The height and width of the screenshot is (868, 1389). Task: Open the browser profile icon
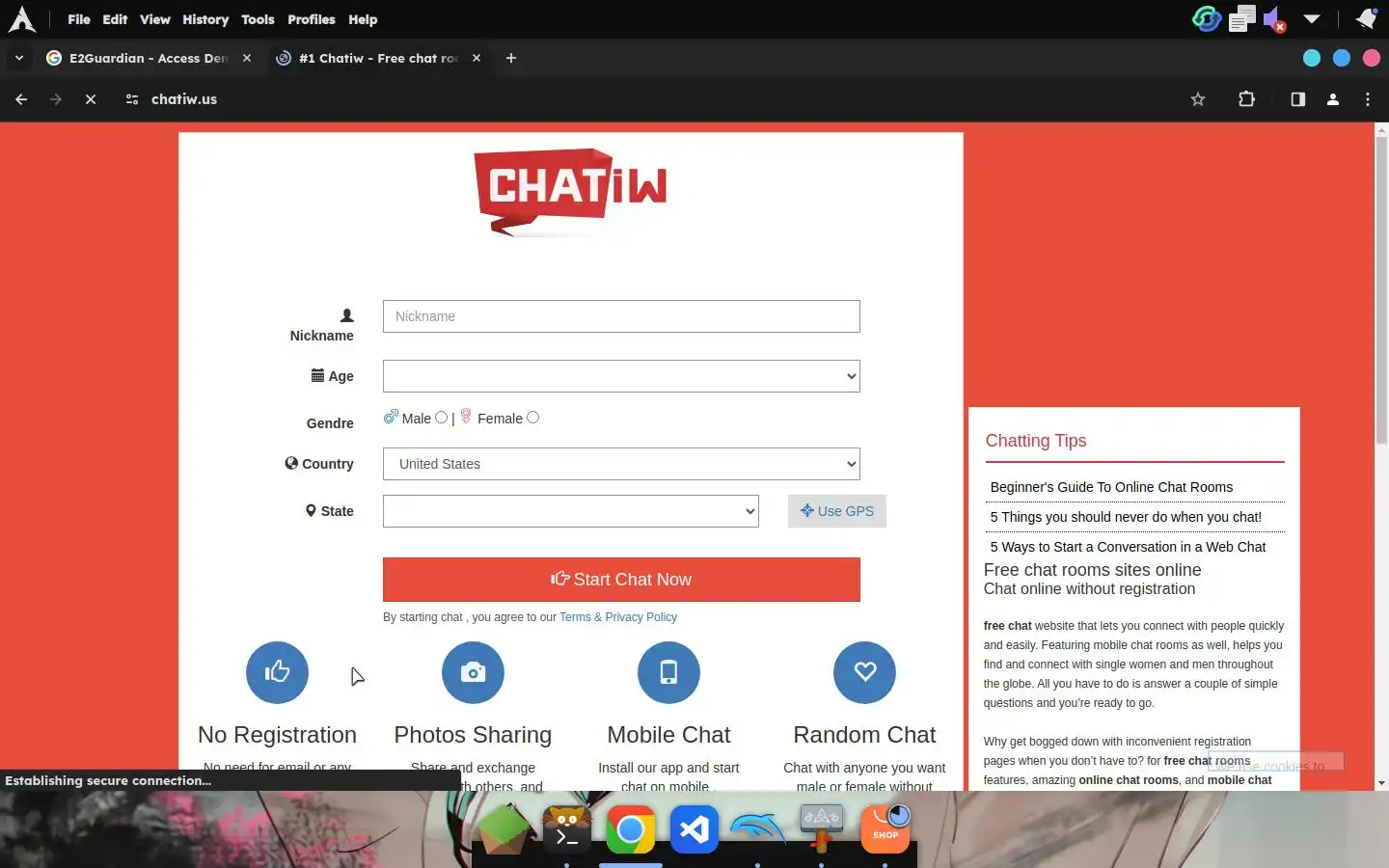1333,99
